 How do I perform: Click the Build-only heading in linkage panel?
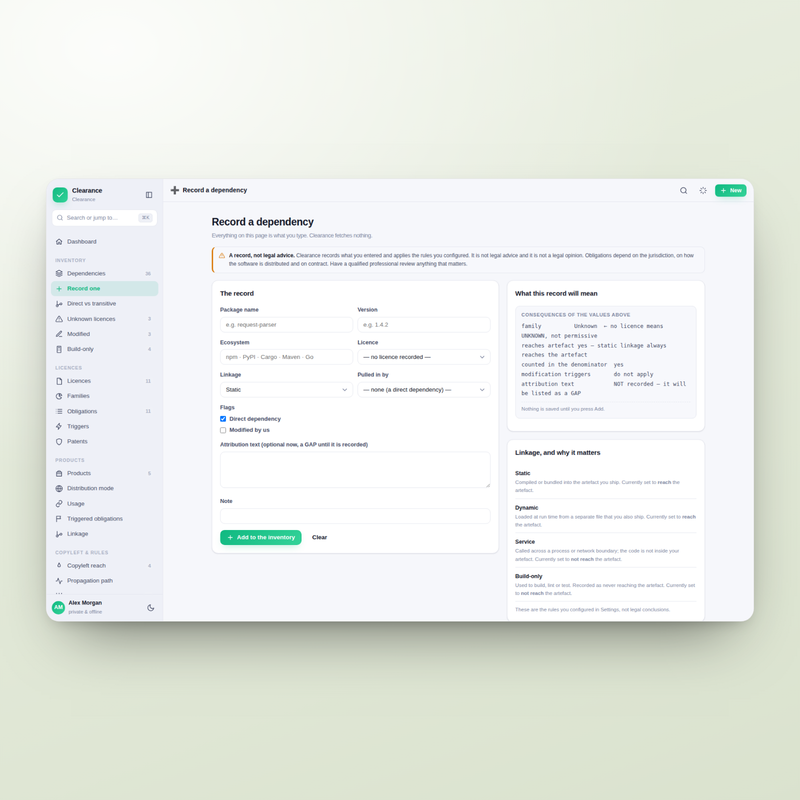(529, 577)
